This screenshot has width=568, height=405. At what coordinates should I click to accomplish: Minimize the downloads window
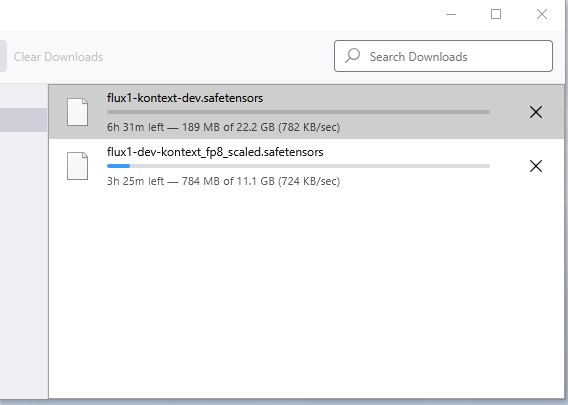click(451, 14)
